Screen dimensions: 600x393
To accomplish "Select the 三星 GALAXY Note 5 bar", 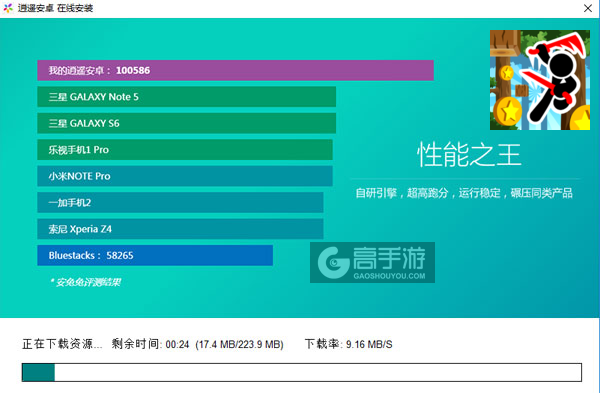I will click(x=186, y=97).
